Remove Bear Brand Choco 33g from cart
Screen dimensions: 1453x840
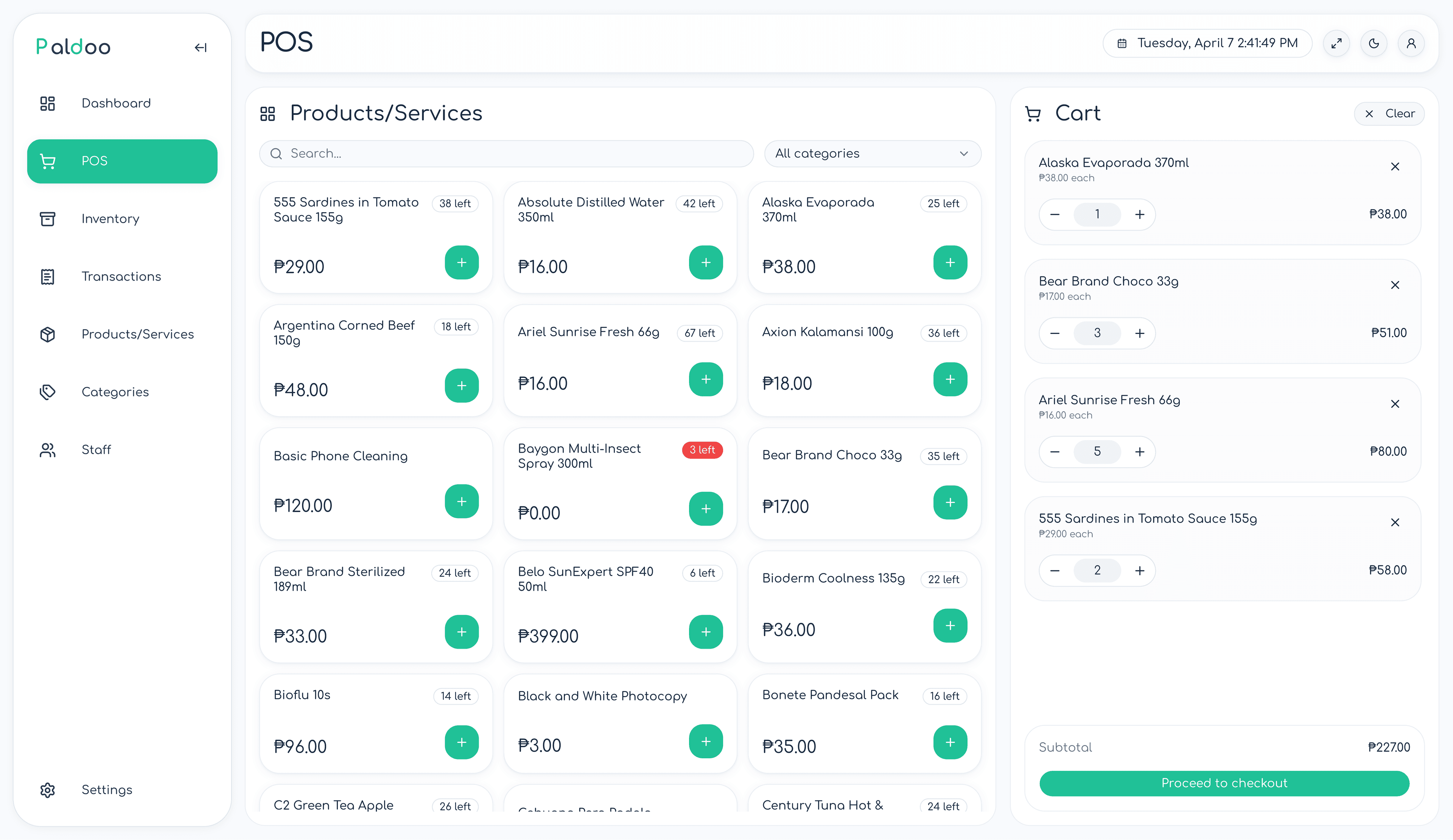coord(1395,285)
